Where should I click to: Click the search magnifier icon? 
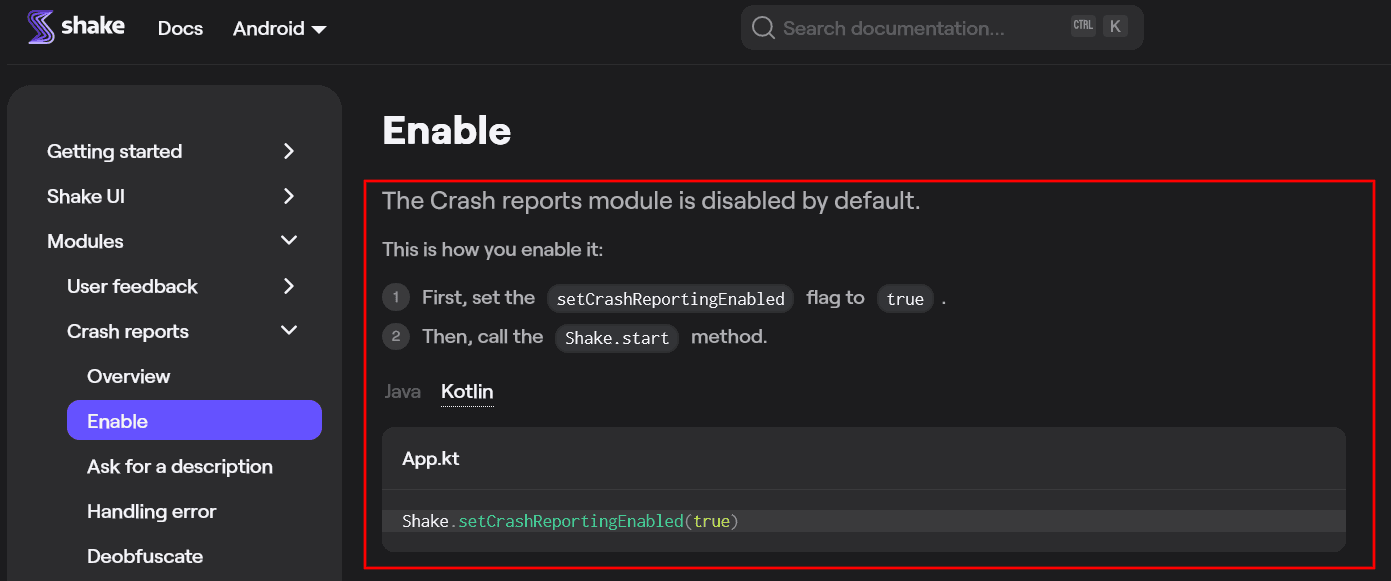coord(763,28)
